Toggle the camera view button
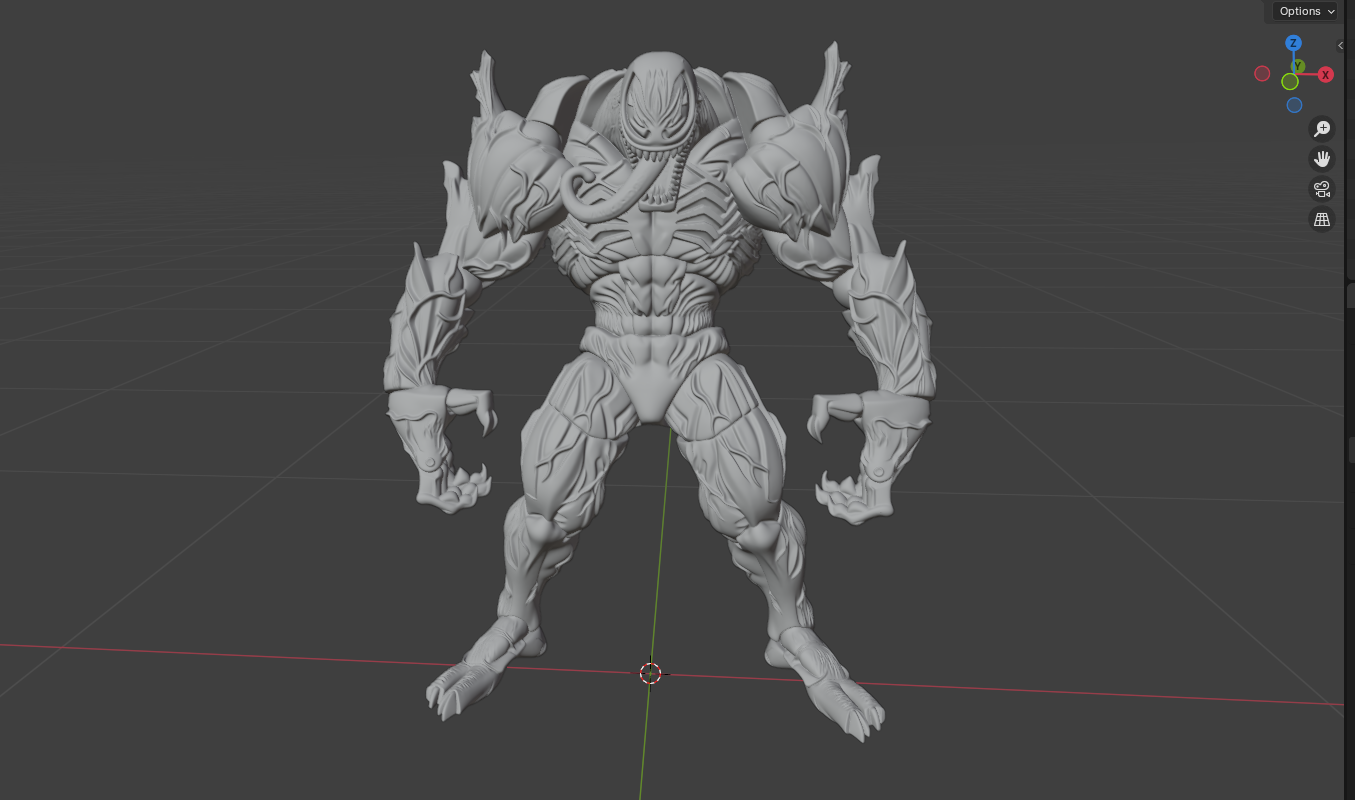1355x800 pixels. 1322,189
